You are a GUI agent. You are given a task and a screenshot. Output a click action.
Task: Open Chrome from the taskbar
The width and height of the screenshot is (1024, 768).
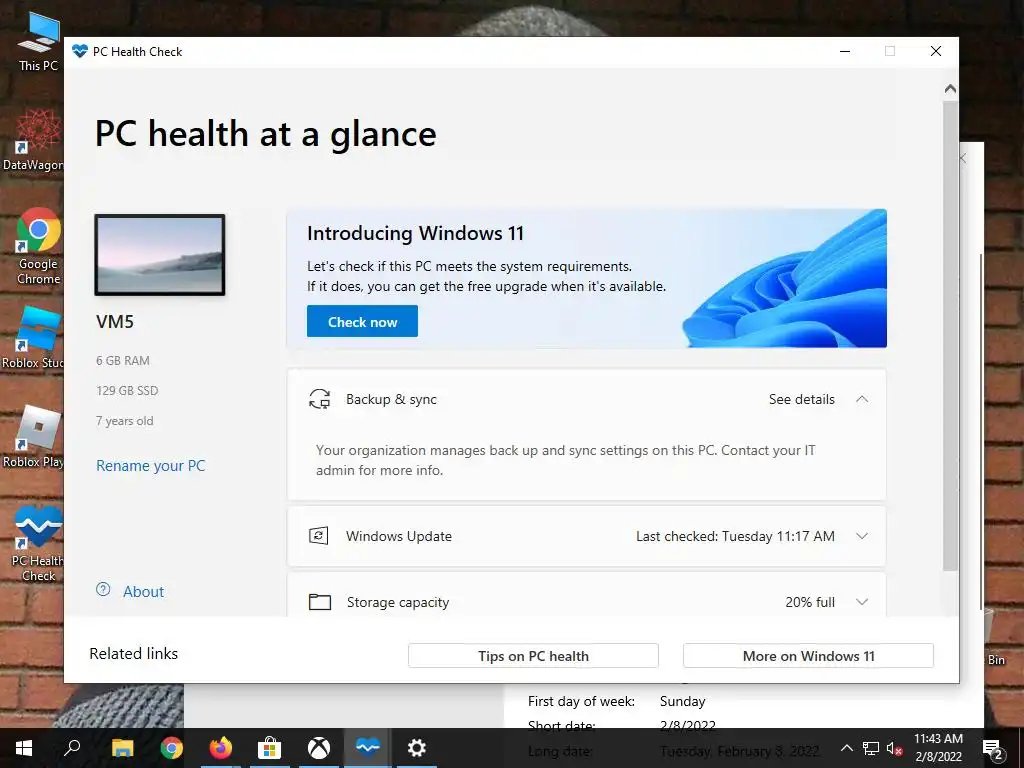point(172,748)
